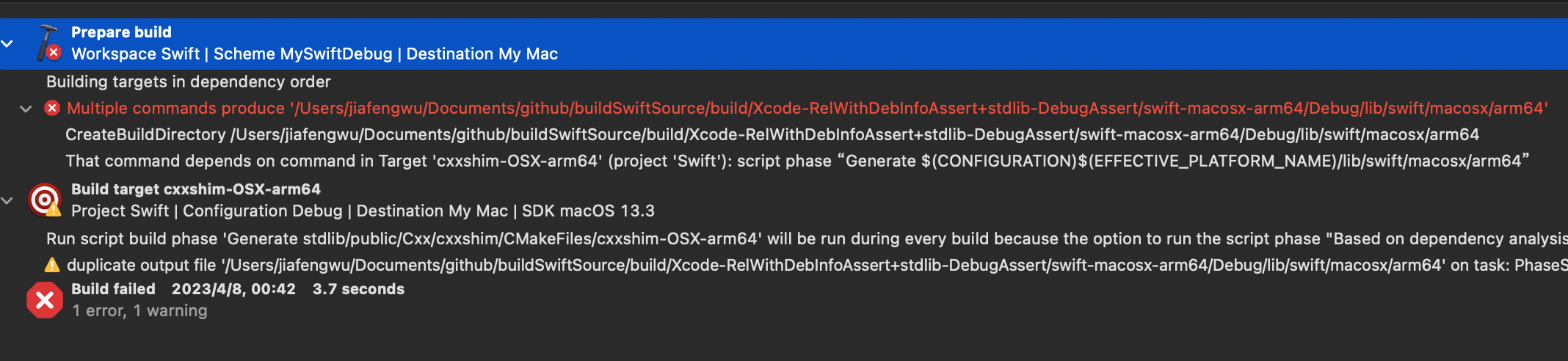Select Build target cxxshim-OSX-arm64 heading
The width and height of the screenshot is (1568, 361).
pyautogui.click(x=196, y=189)
